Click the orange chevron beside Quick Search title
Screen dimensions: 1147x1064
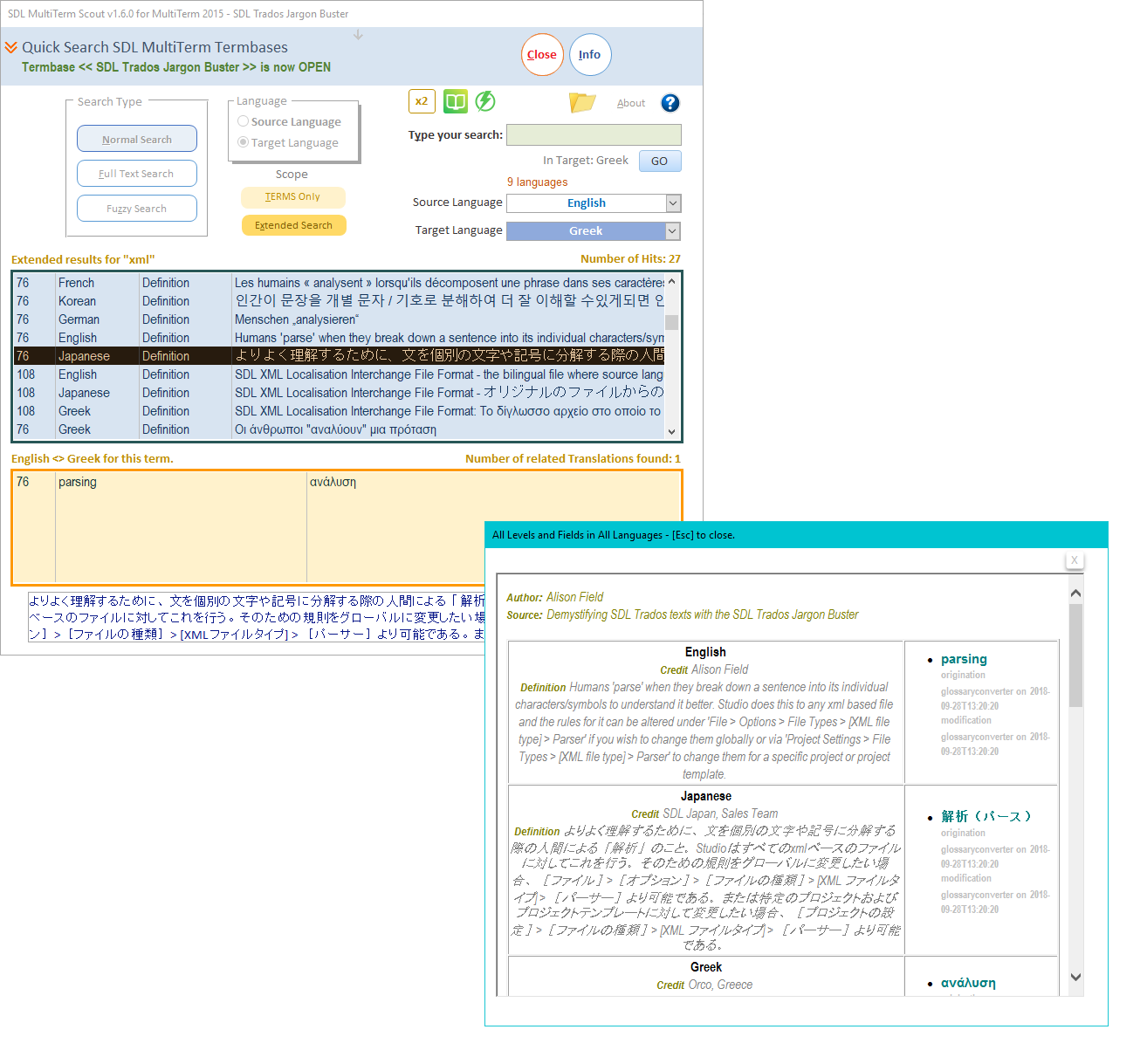tap(11, 47)
